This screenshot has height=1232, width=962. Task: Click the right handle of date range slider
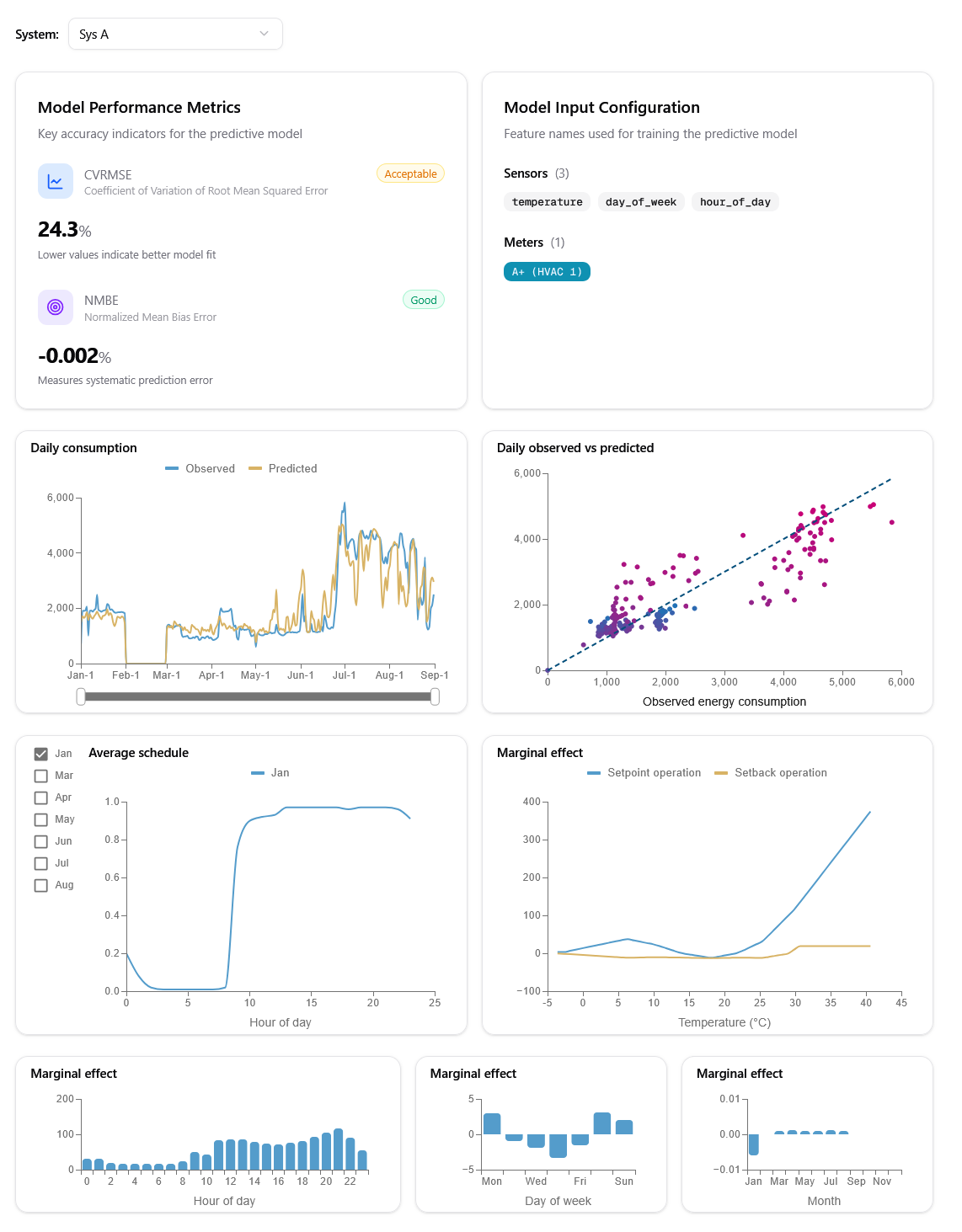435,696
